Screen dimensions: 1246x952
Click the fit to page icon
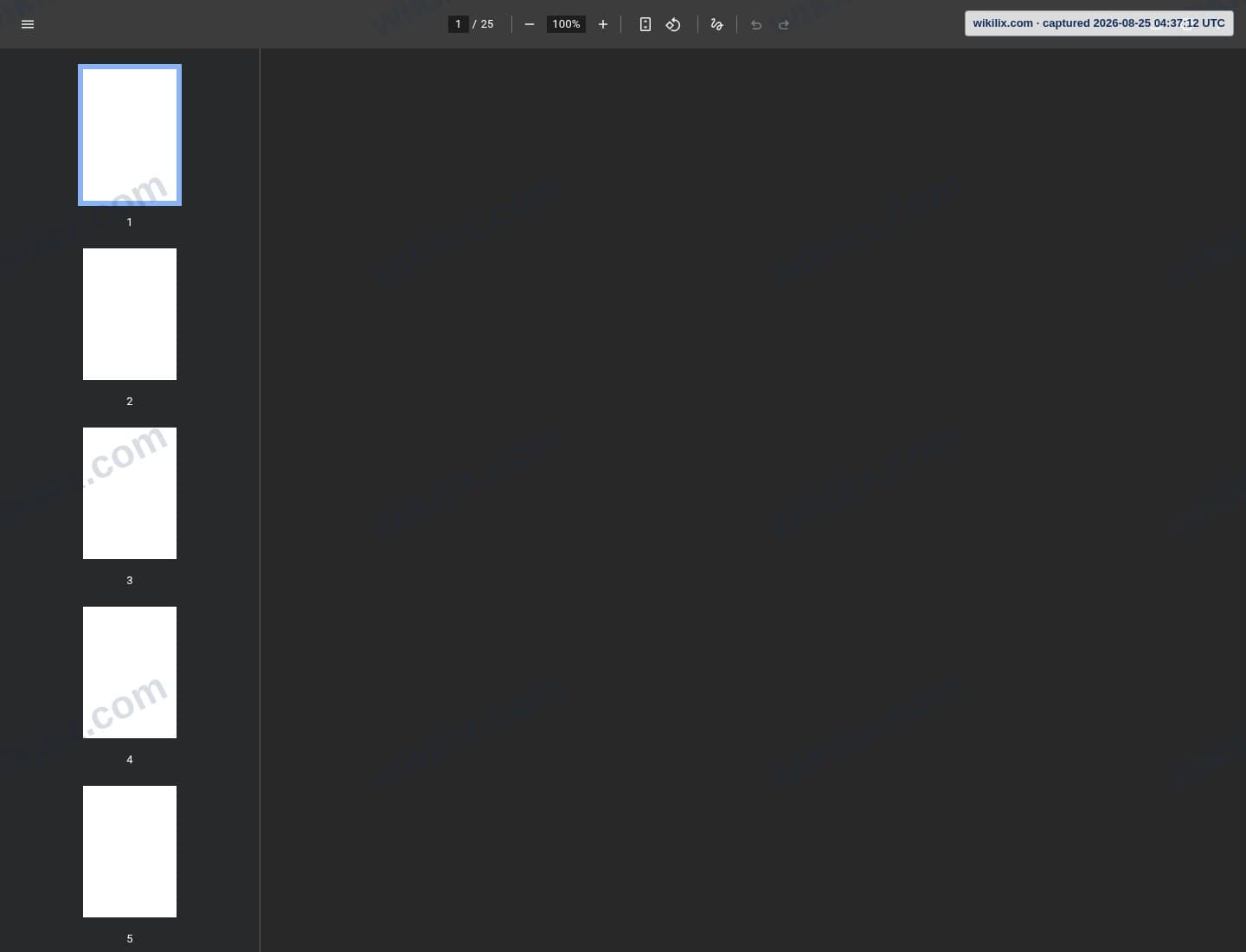point(645,24)
